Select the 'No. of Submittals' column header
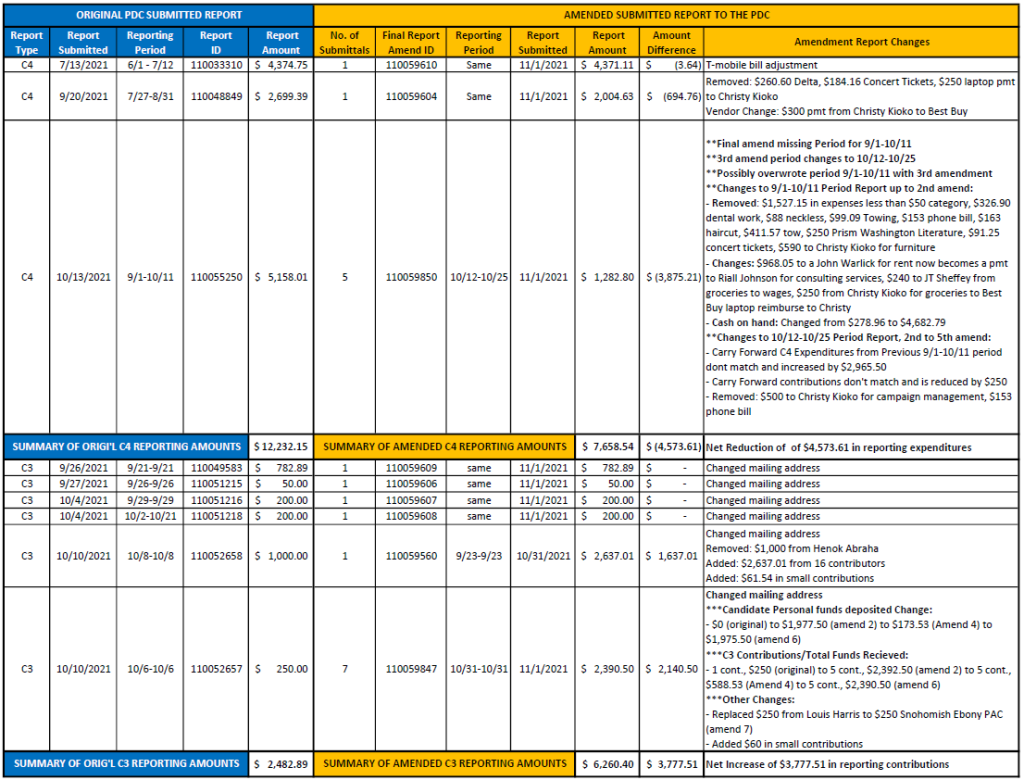This screenshot has height=780, width=1024. (345, 42)
